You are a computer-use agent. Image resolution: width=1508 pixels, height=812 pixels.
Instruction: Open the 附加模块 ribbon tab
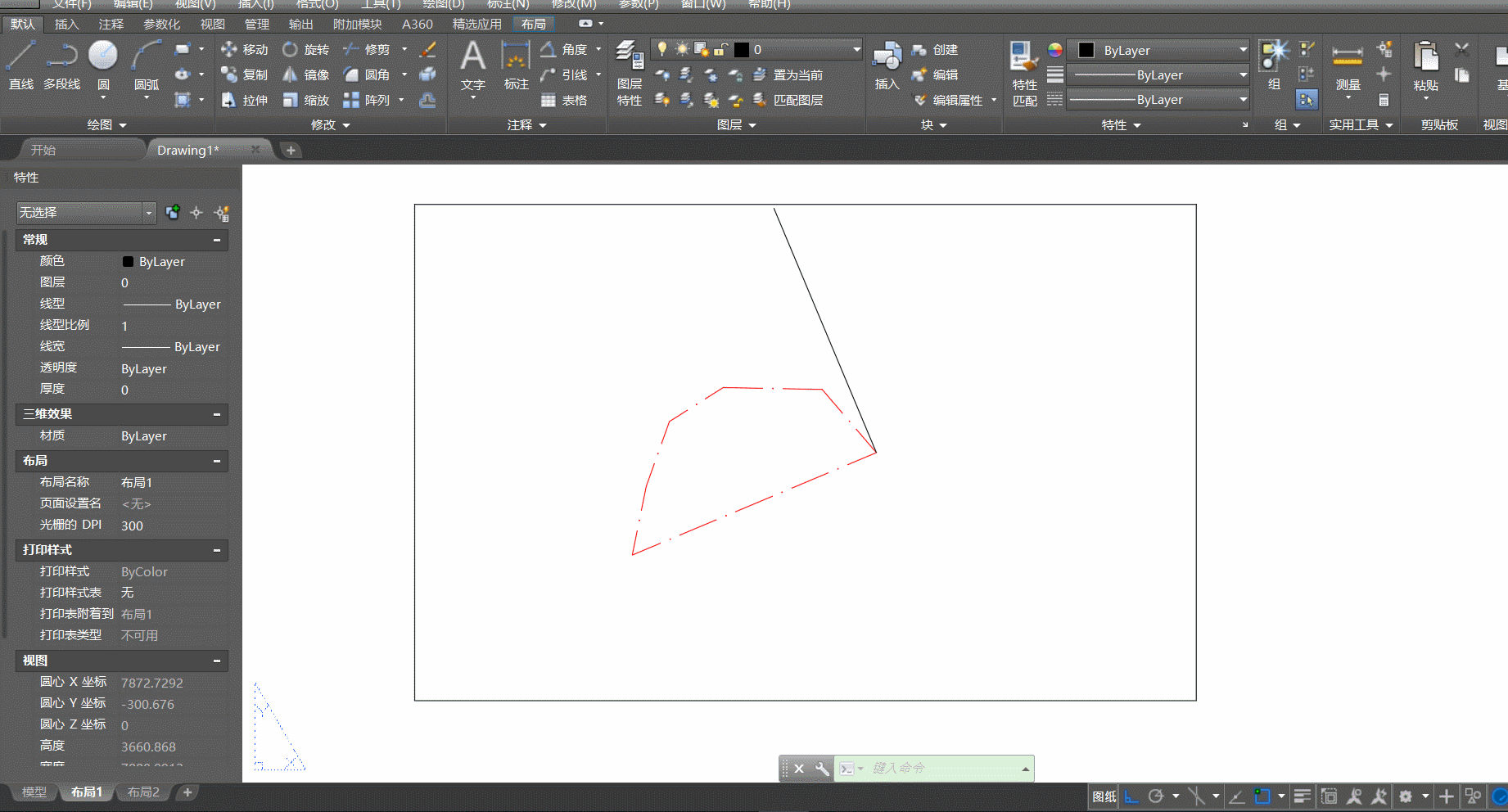click(358, 25)
